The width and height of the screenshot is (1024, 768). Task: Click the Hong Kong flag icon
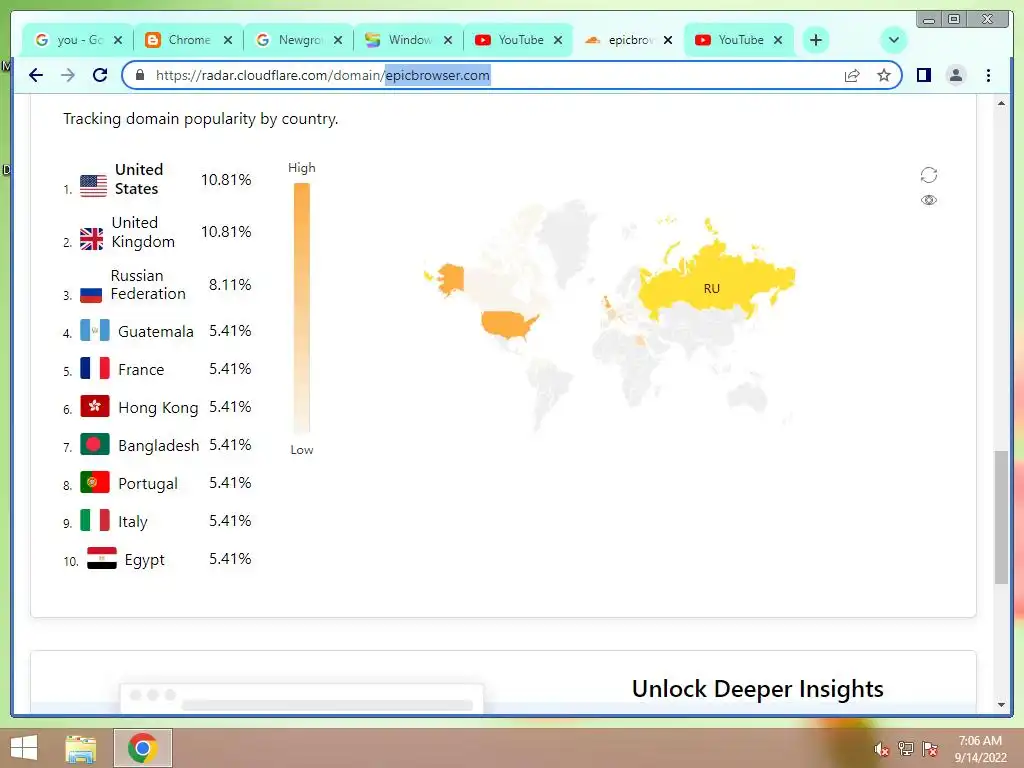pos(95,406)
